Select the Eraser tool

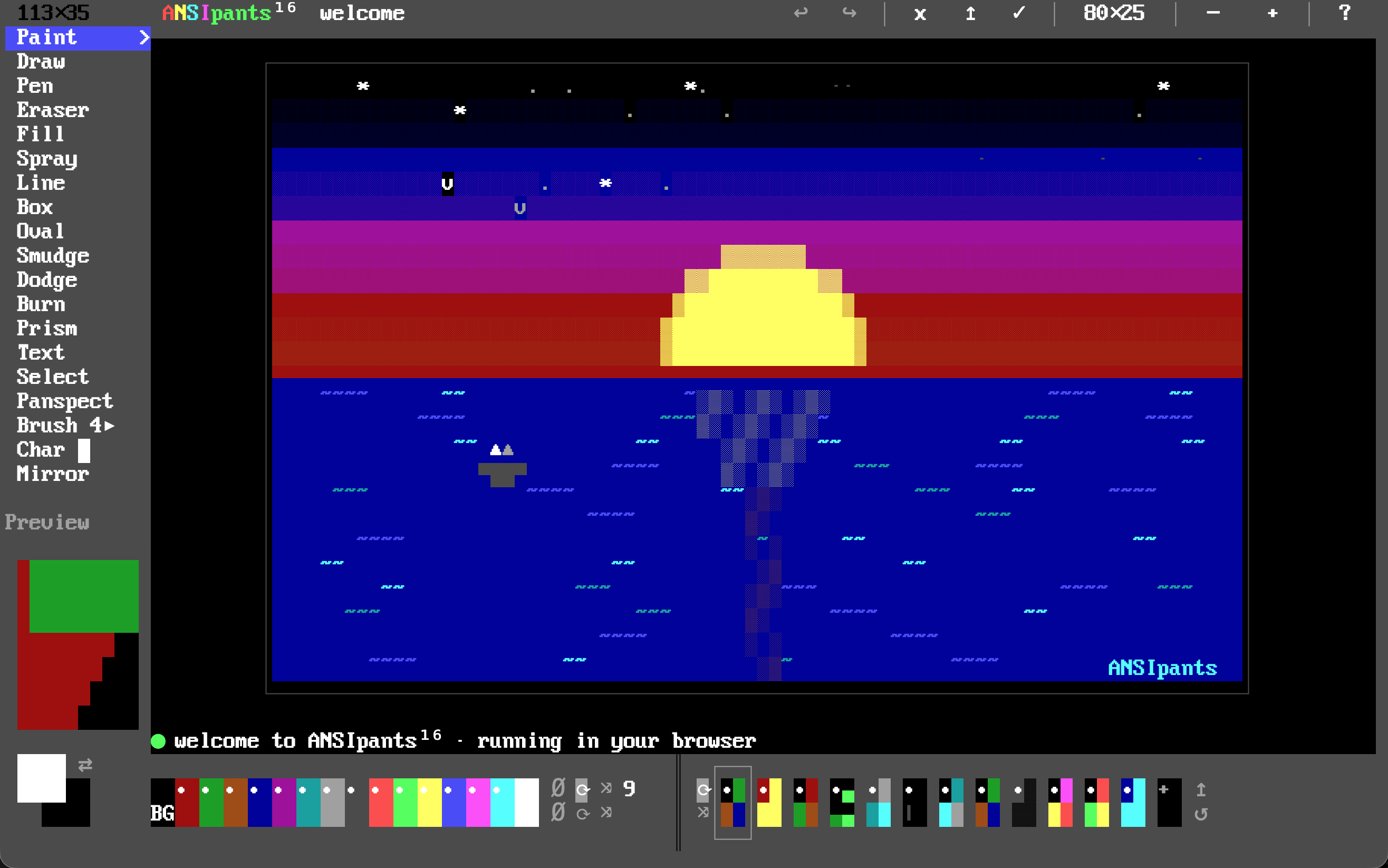(53, 110)
